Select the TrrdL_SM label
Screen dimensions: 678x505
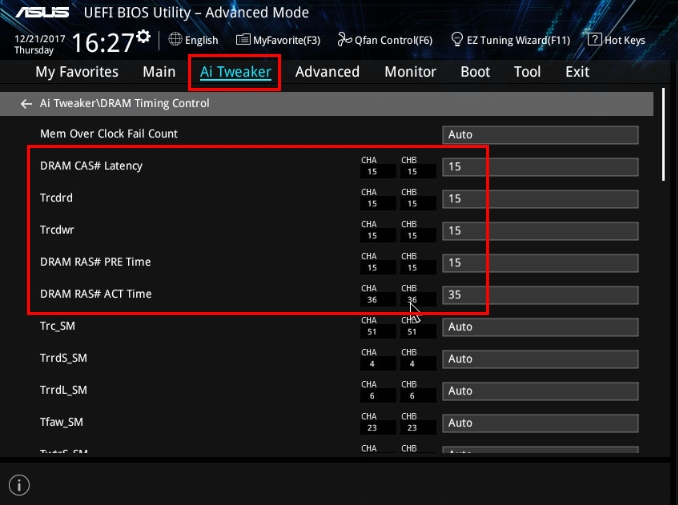pos(64,390)
